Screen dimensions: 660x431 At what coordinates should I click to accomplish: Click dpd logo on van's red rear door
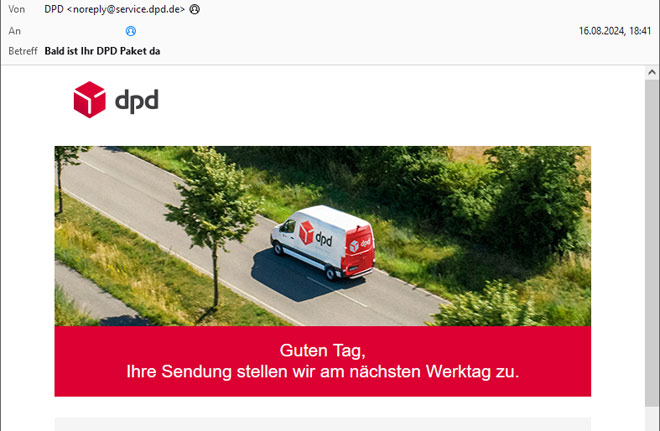[360, 244]
